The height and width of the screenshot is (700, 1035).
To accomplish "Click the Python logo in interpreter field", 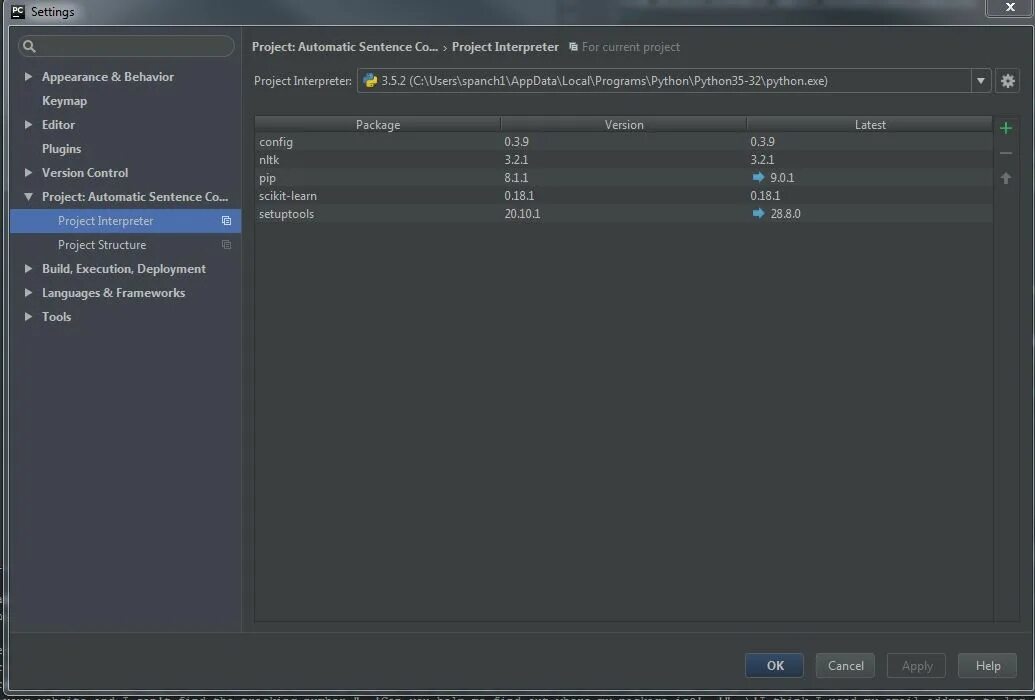I will pyautogui.click(x=370, y=81).
